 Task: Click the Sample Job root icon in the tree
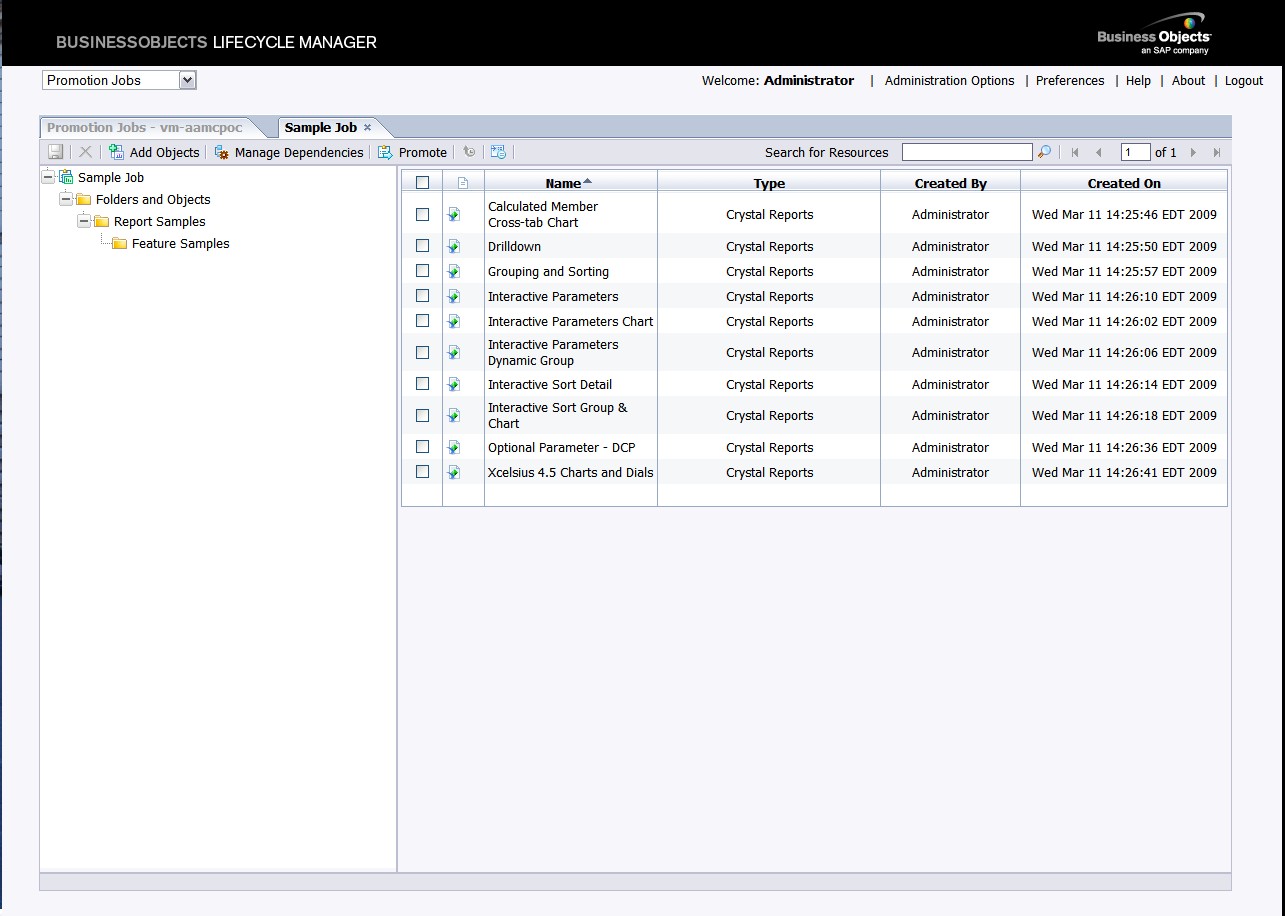point(67,177)
